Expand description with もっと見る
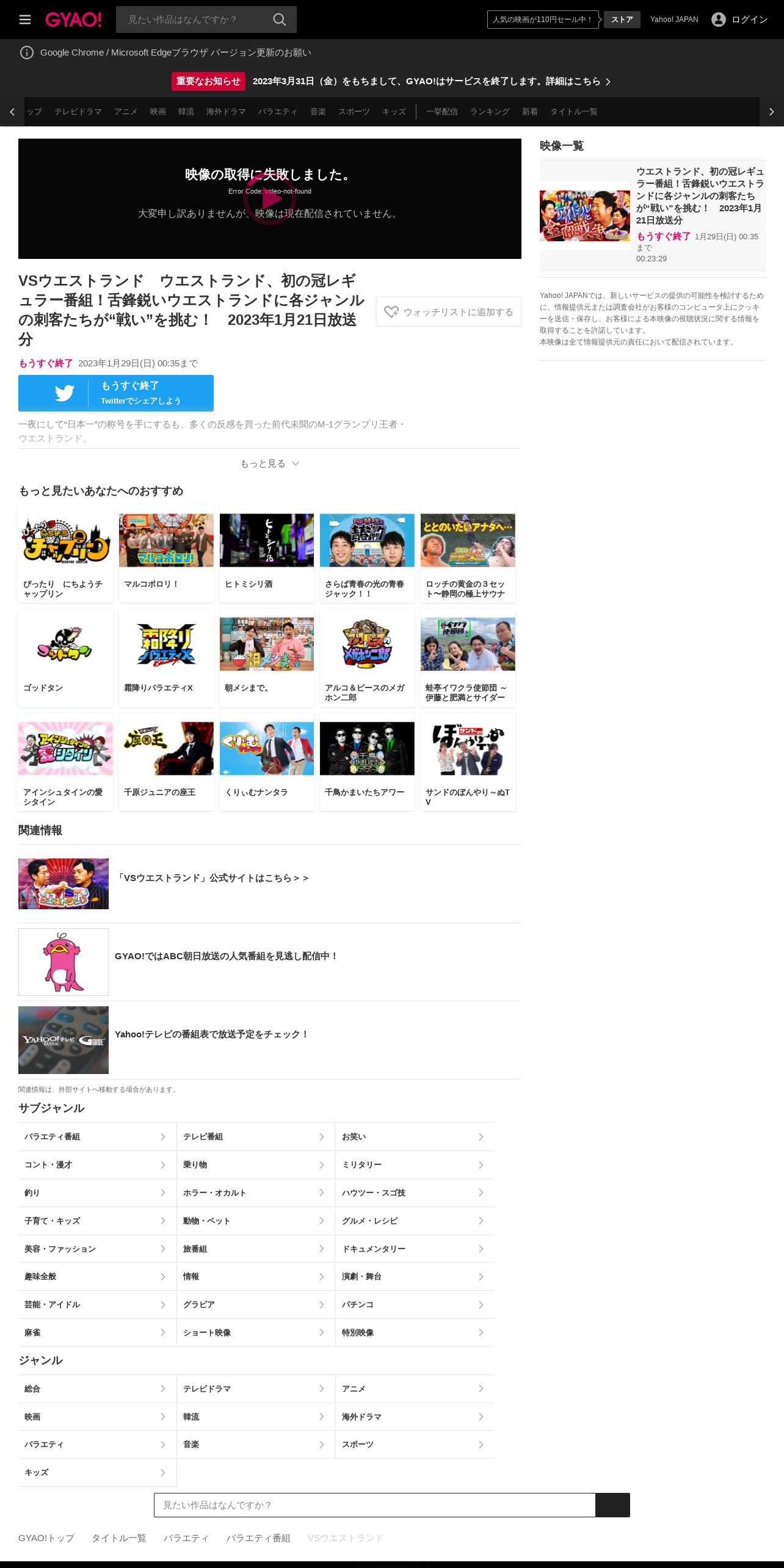784x1568 pixels. coord(269,463)
